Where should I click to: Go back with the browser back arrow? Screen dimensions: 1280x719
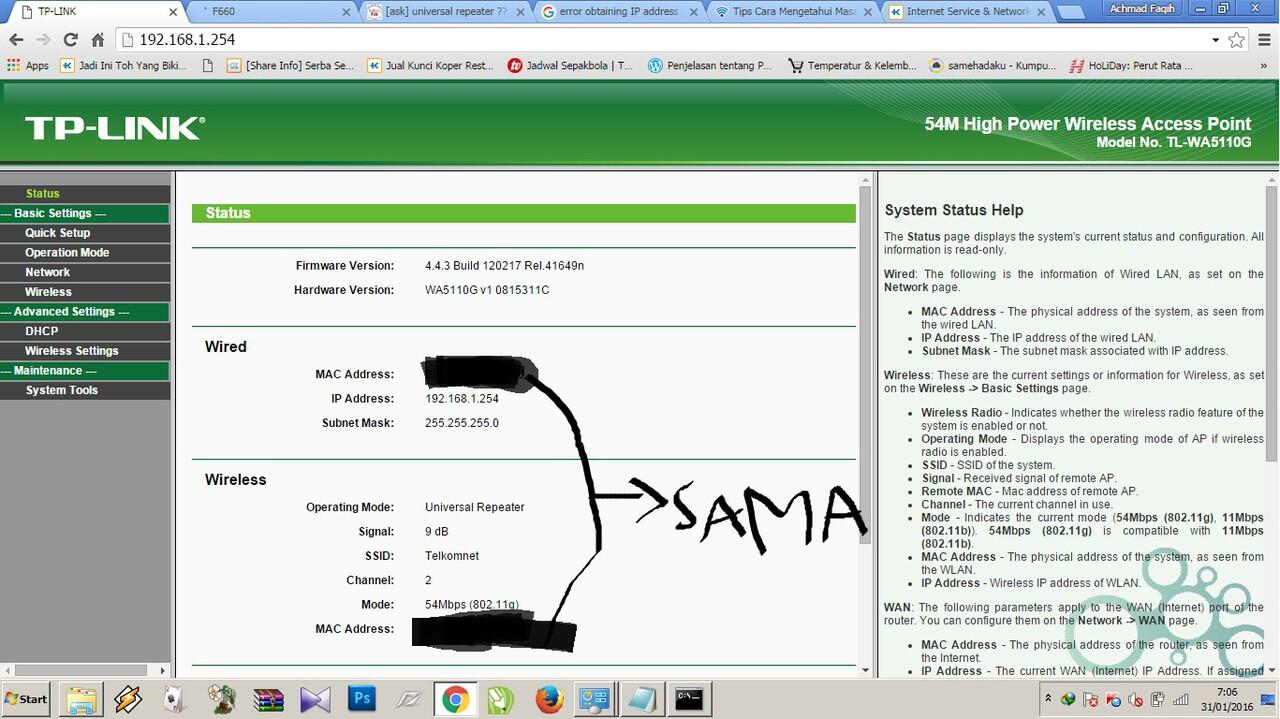coord(16,40)
